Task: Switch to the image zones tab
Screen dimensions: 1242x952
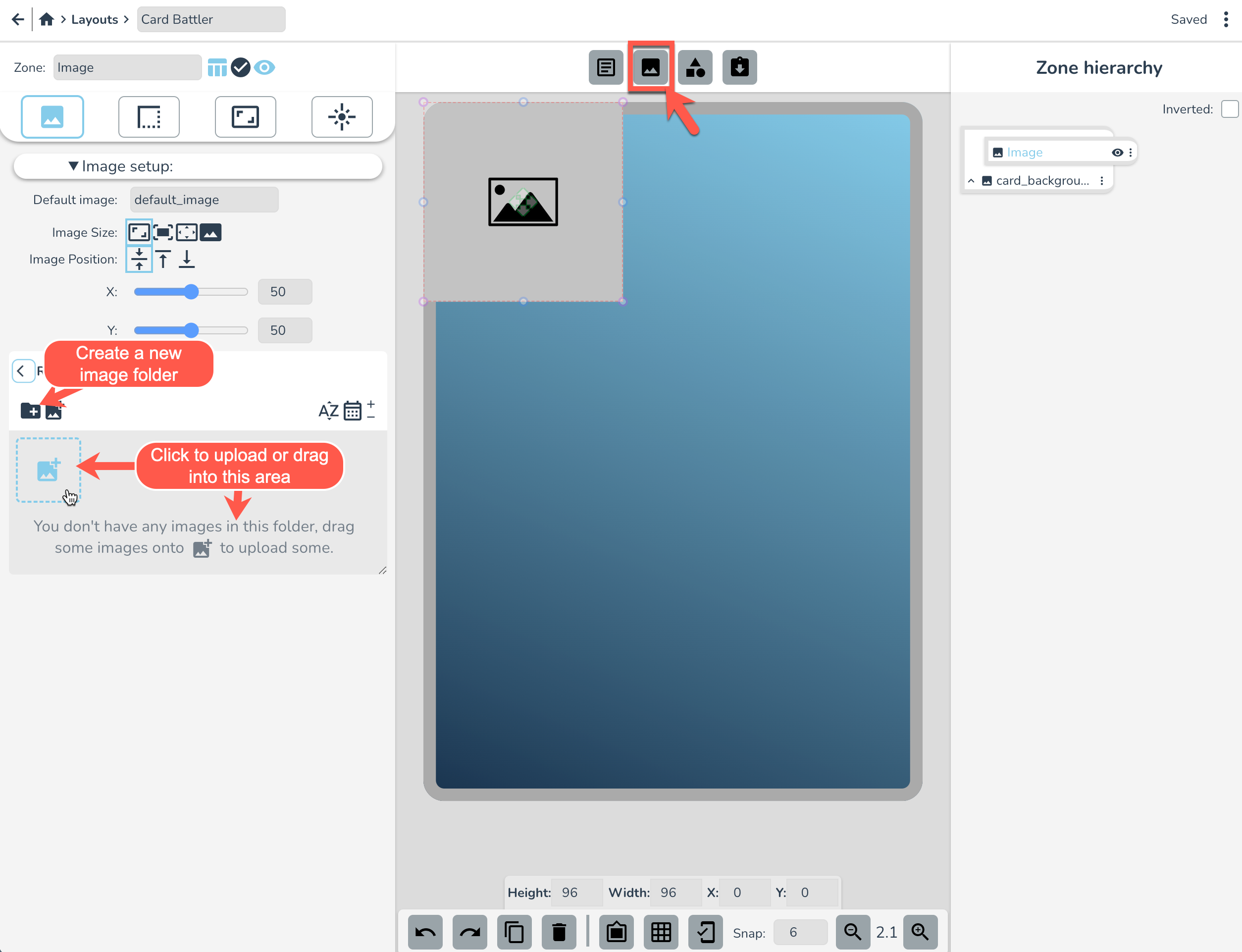Action: pos(650,67)
